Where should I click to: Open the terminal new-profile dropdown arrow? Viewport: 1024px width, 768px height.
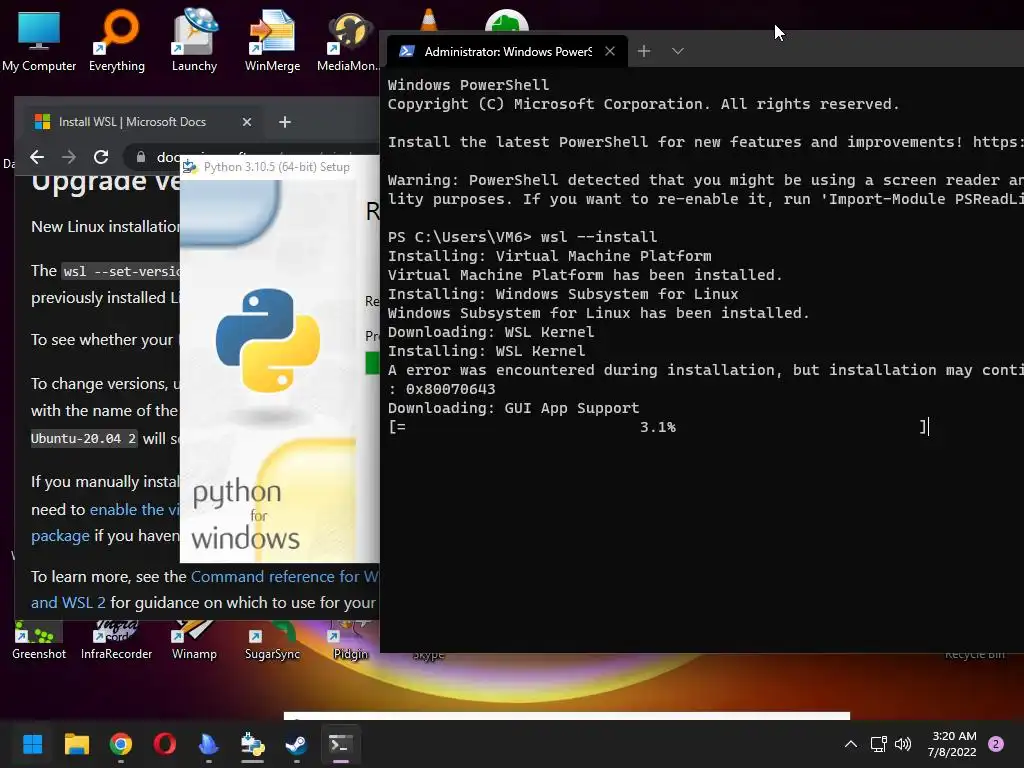[x=678, y=51]
